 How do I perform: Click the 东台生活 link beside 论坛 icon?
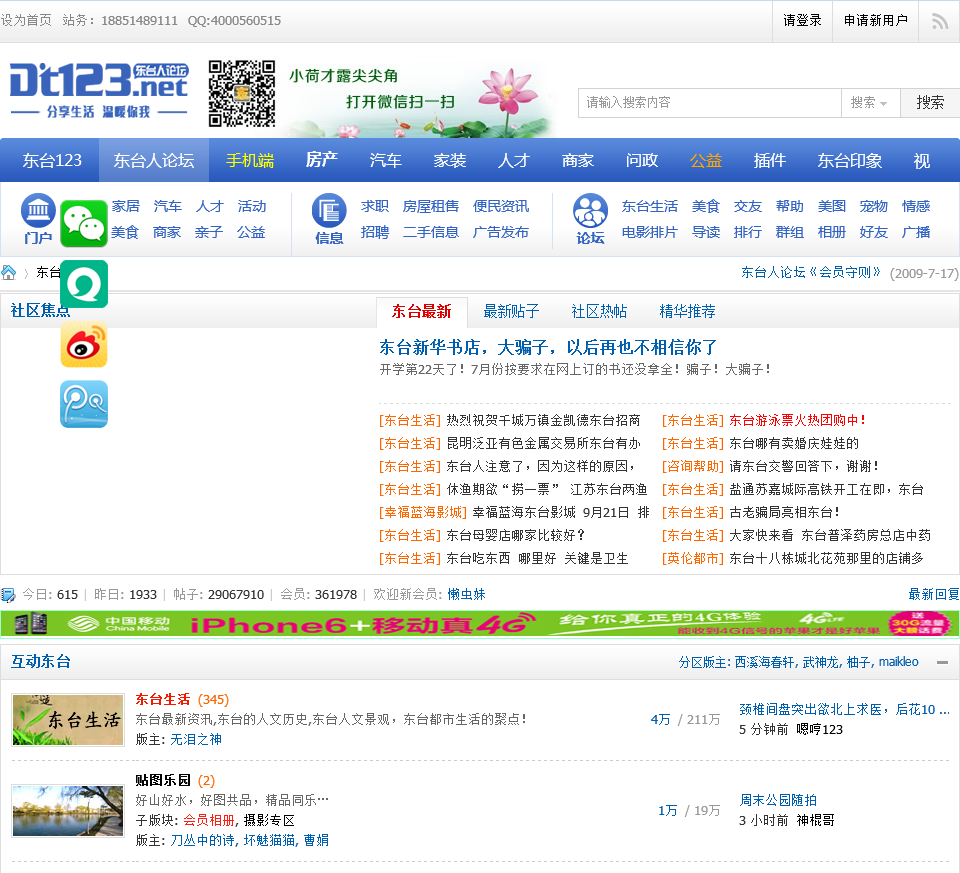[x=650, y=206]
